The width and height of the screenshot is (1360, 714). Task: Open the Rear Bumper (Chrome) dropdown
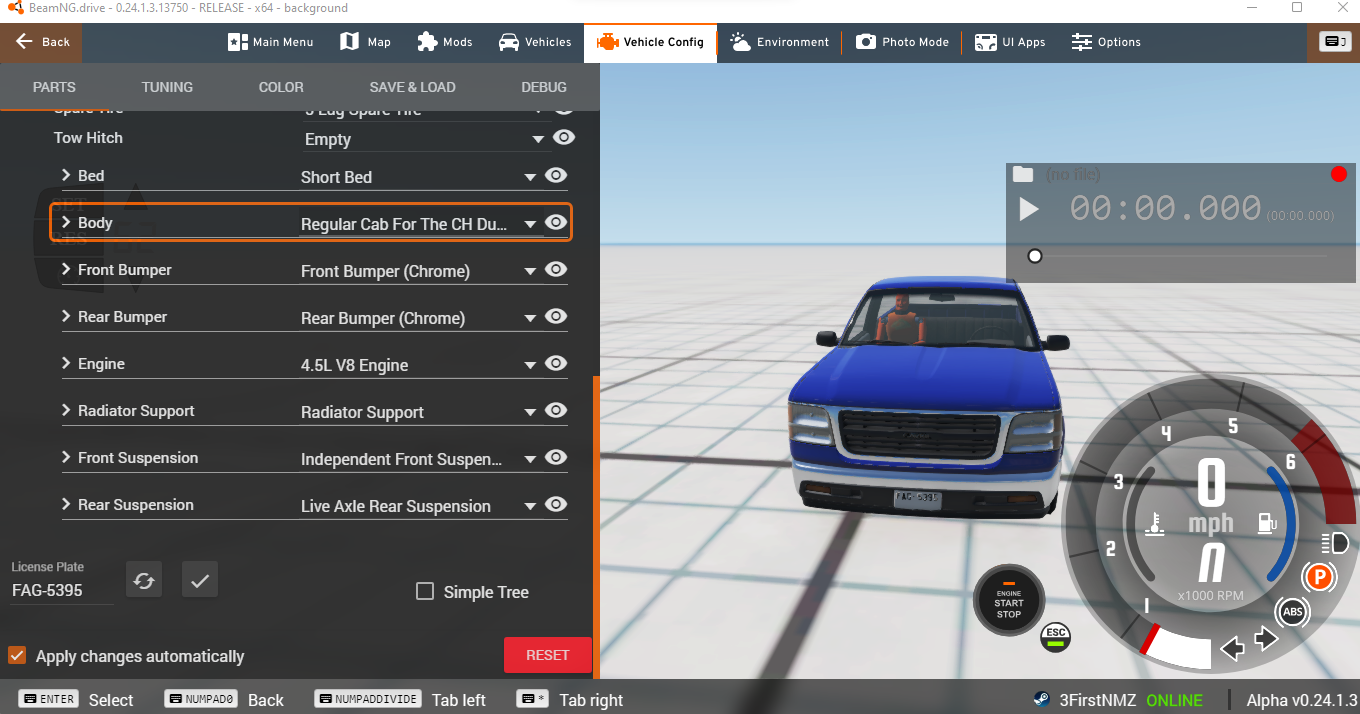pos(419,318)
